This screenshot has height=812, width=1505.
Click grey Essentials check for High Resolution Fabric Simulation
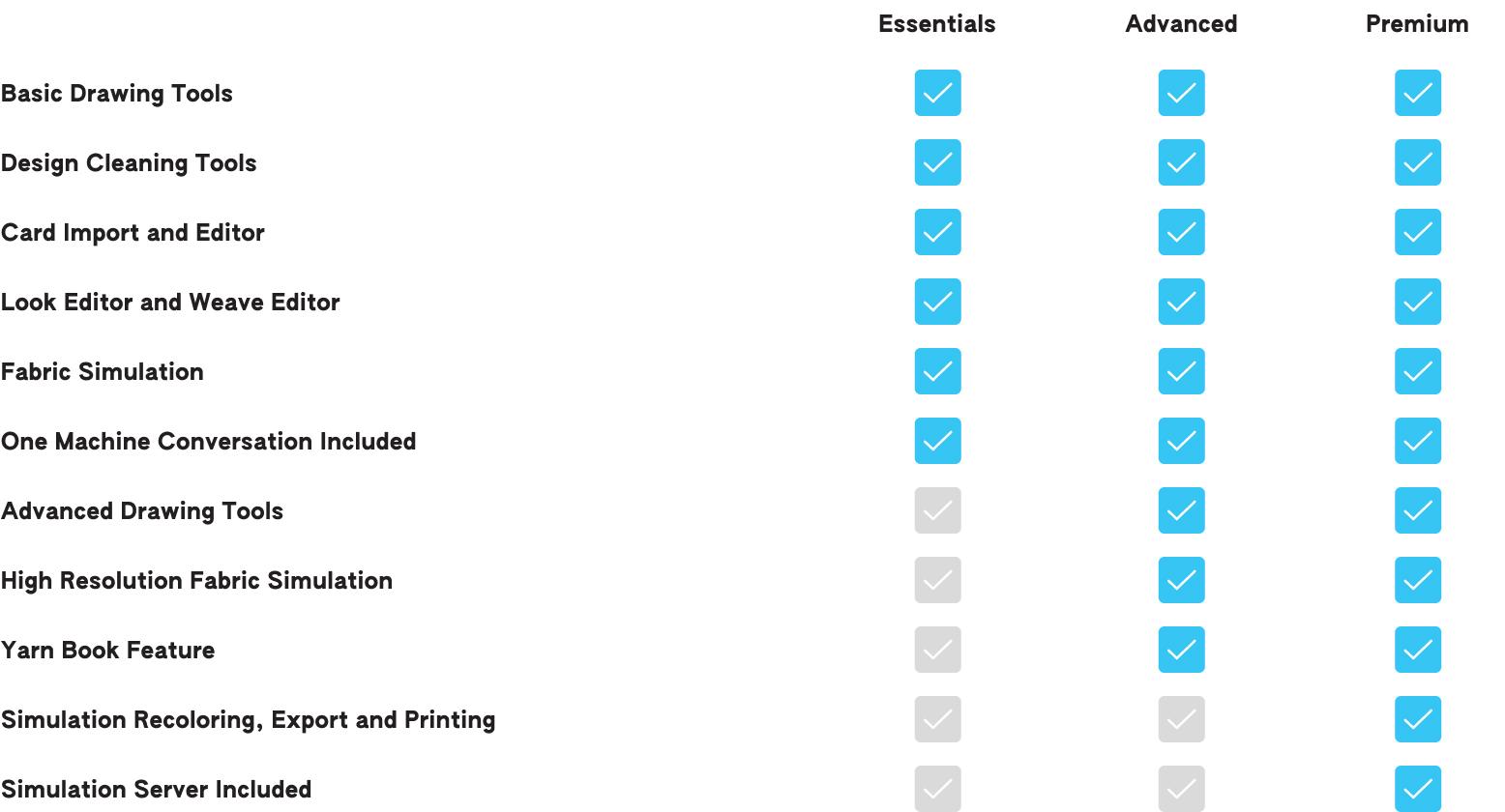937,580
